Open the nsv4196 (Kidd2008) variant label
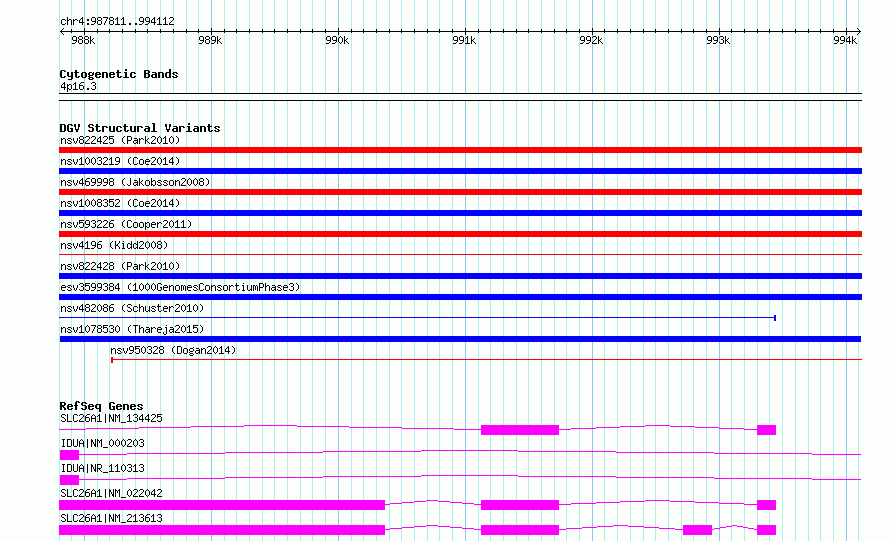This screenshot has height=541, width=890. pos(114,245)
